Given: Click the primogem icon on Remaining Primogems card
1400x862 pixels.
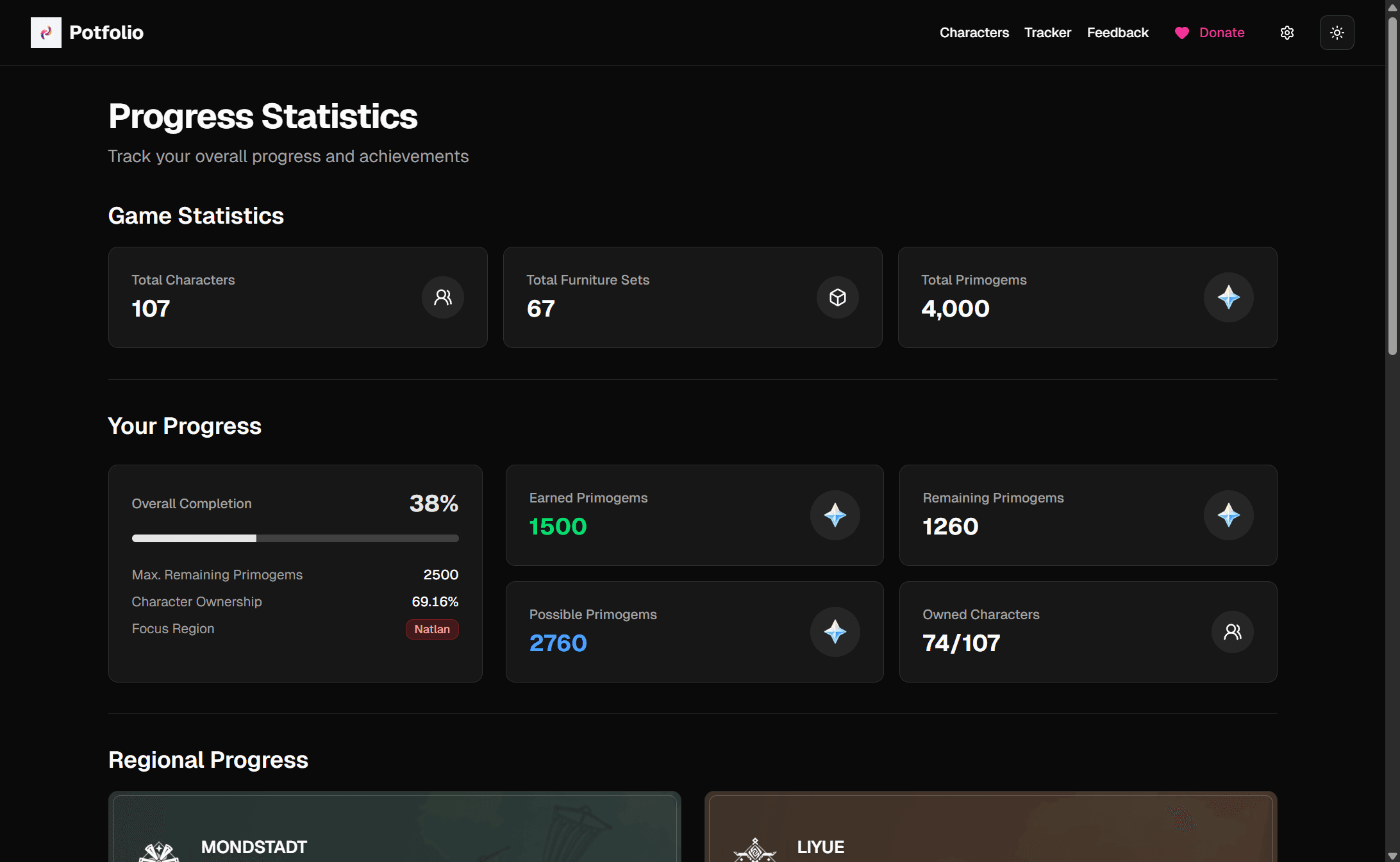Looking at the screenshot, I should click(1228, 515).
